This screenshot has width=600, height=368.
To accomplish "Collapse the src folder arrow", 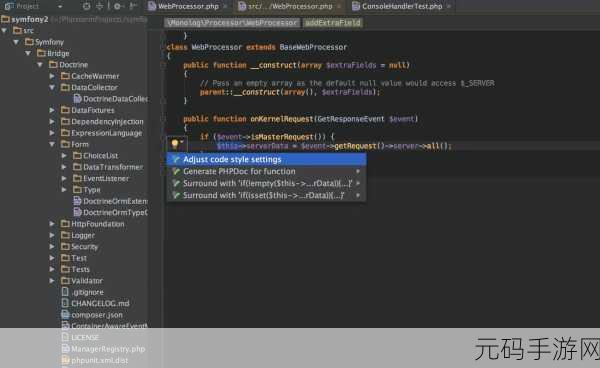I will (x=4, y=31).
